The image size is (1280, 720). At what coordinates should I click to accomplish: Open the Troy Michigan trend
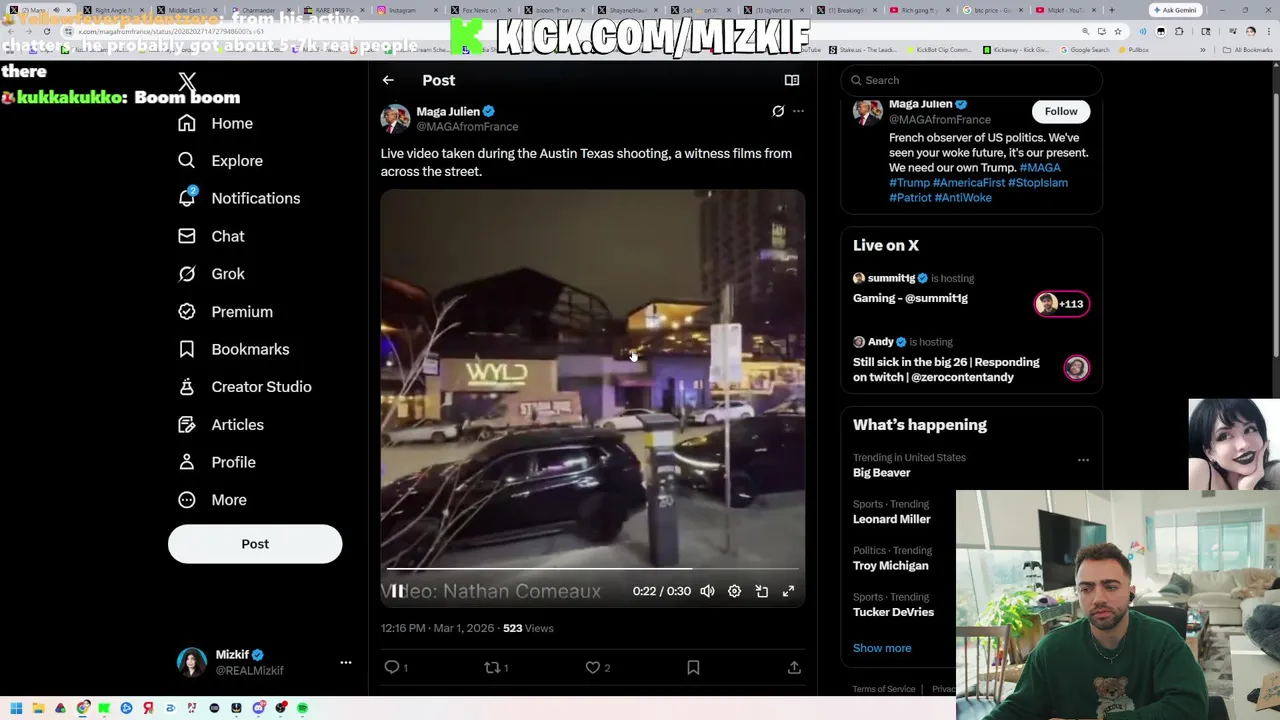(x=890, y=566)
